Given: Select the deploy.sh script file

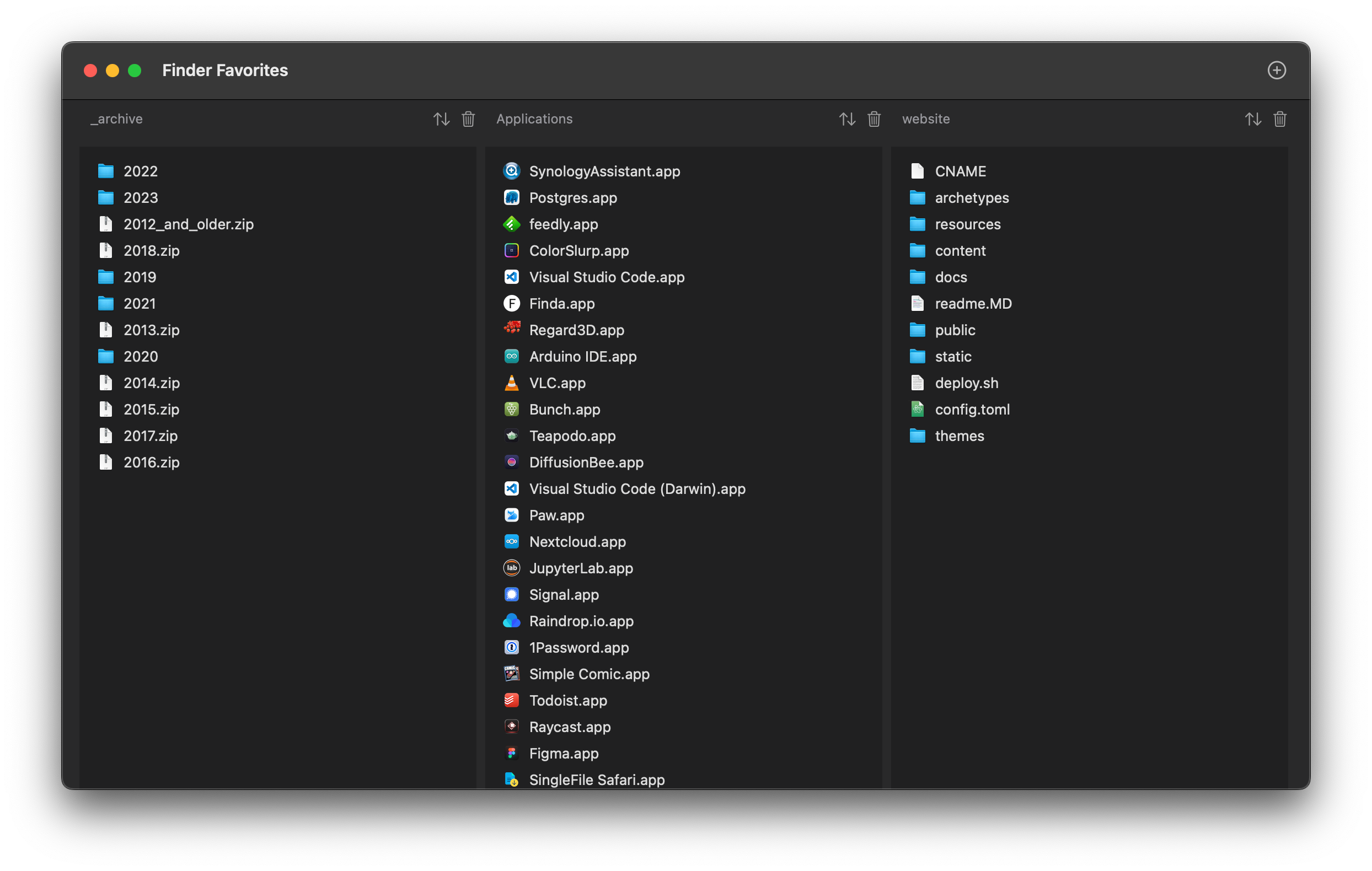Looking at the screenshot, I should (966, 383).
